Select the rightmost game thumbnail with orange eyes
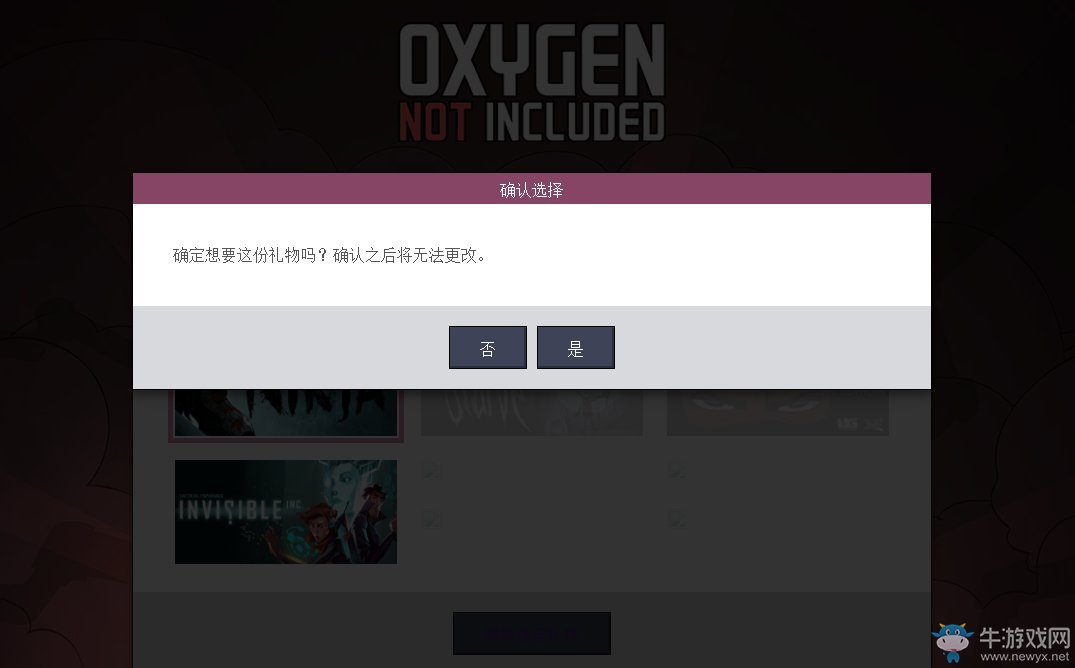1075x668 pixels. [x=777, y=412]
